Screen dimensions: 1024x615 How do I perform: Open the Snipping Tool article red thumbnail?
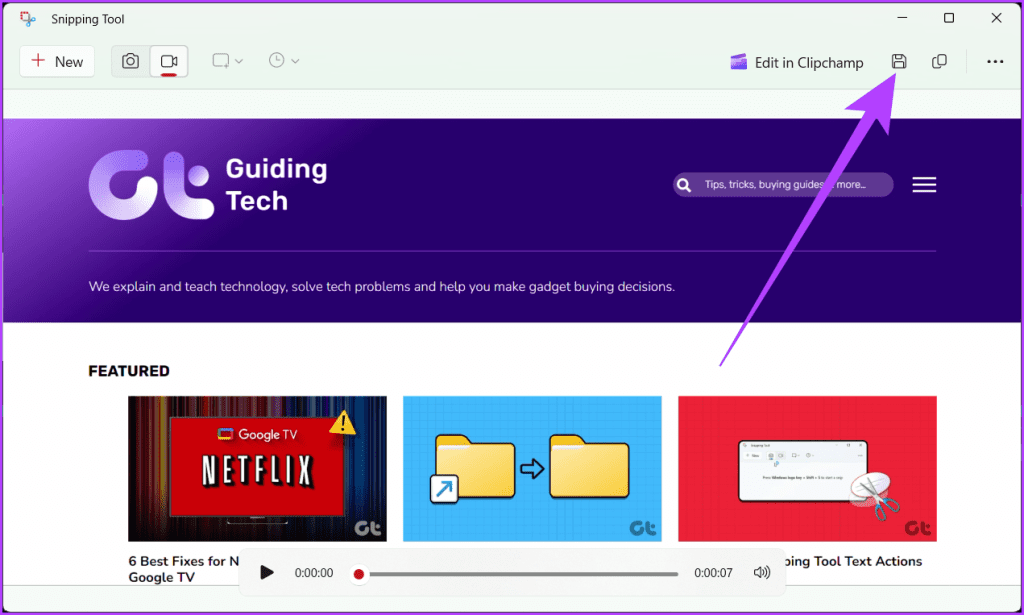[x=807, y=469]
